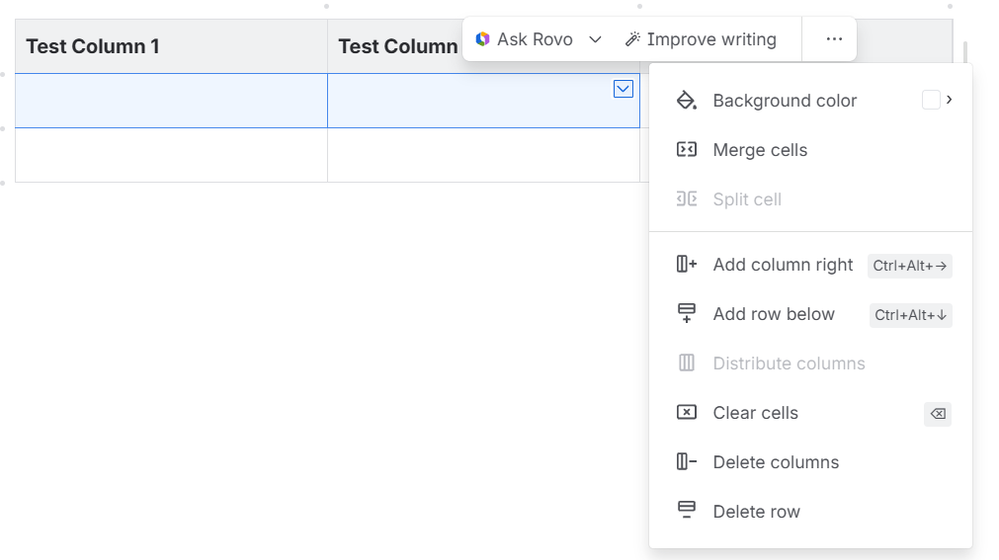Select the Merge cells menu option

(760, 150)
